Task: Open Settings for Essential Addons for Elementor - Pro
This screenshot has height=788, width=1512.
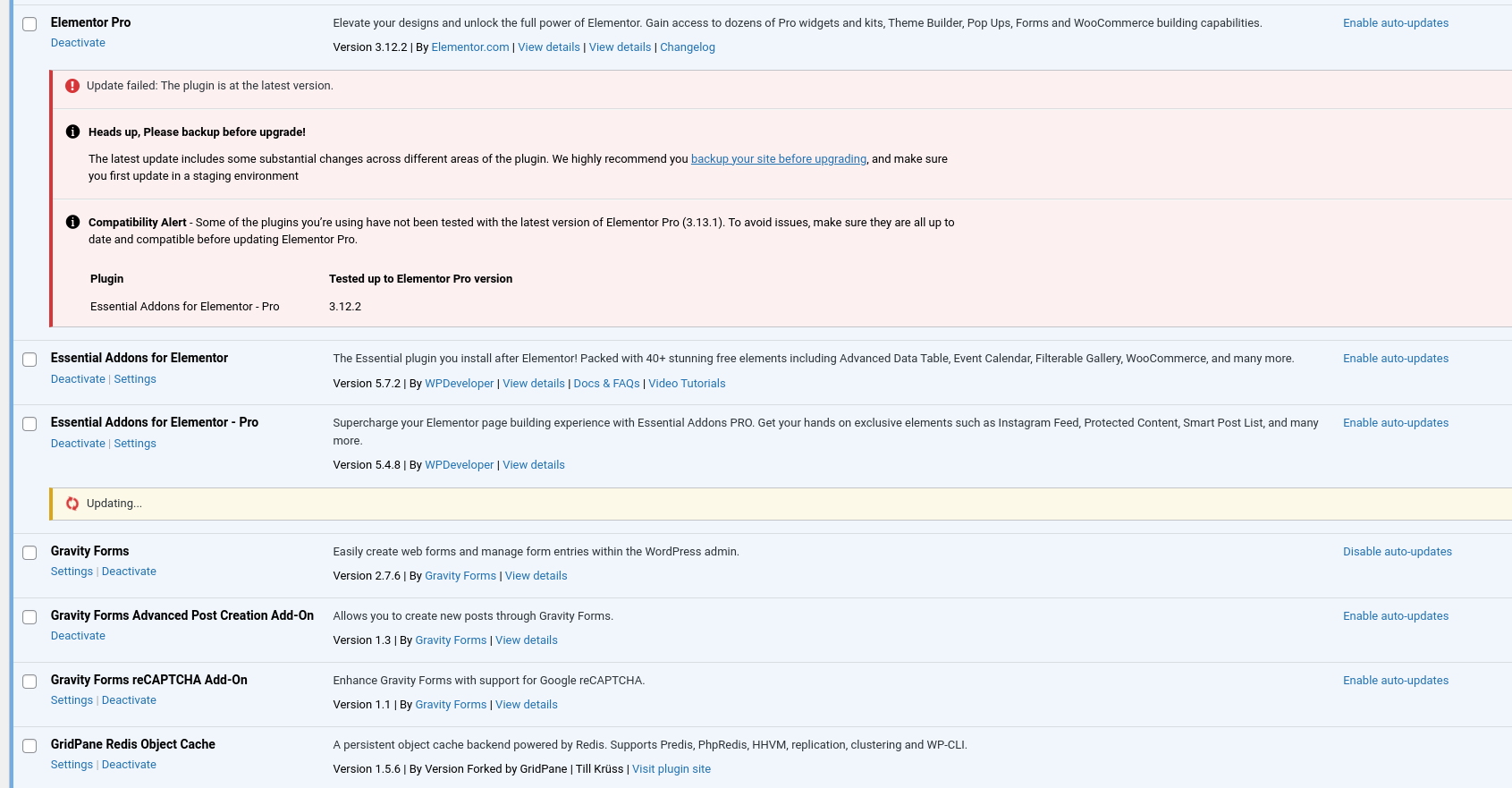Action: tap(135, 444)
